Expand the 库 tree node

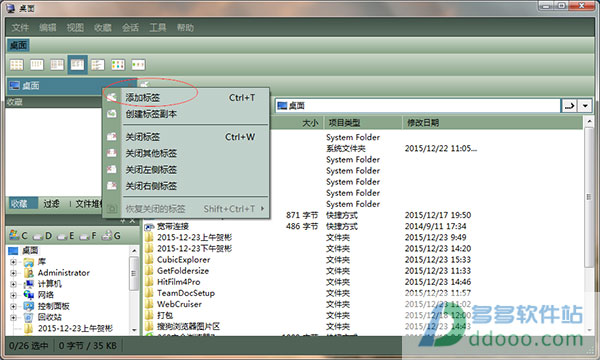click(13, 262)
